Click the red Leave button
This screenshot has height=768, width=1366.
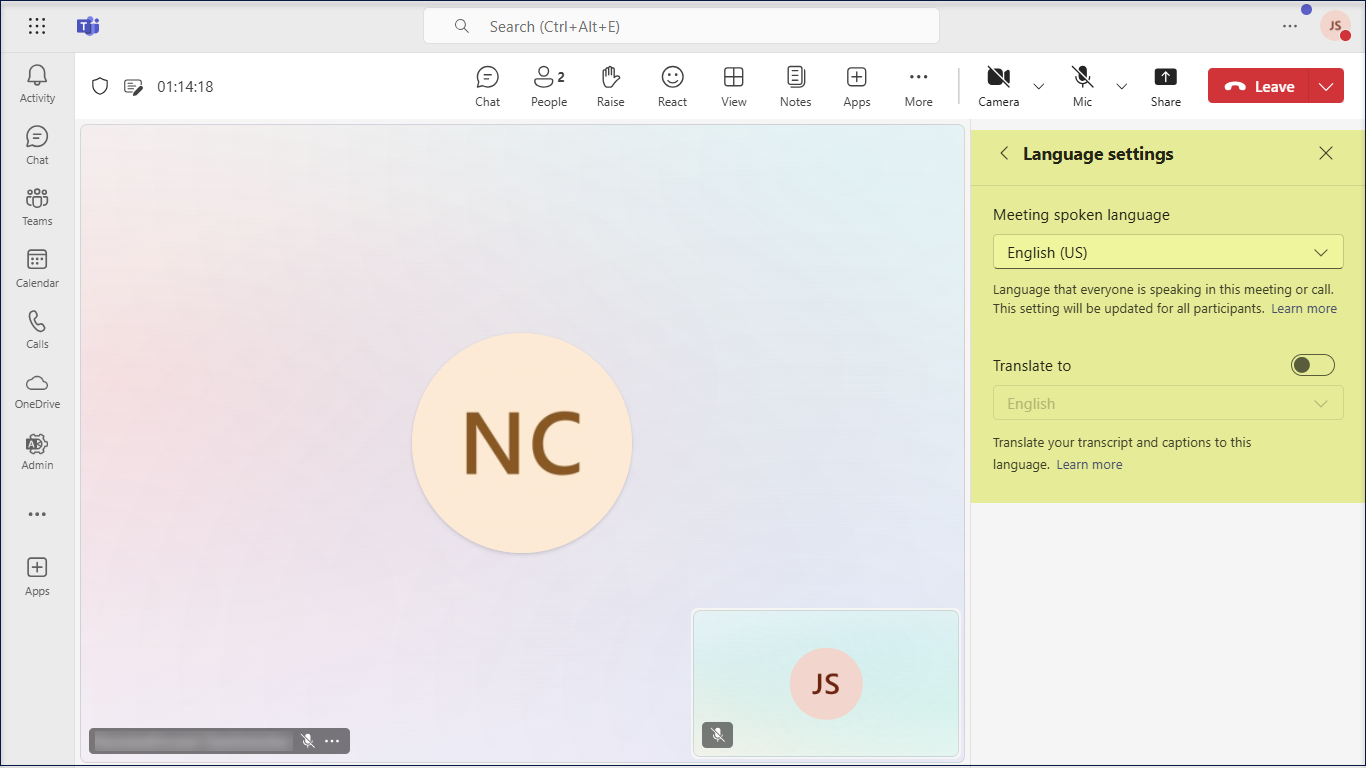(x=1259, y=87)
